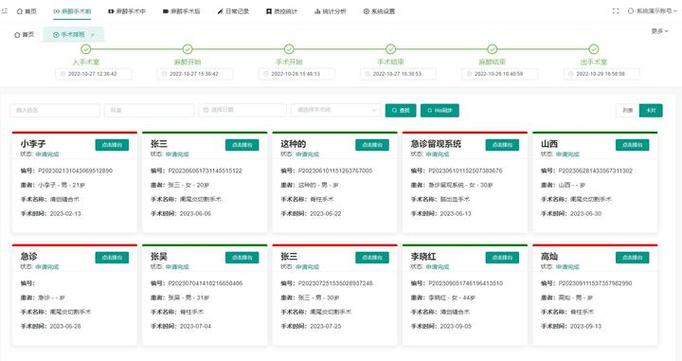Viewport: 682px width, 361px height.
Task: Click the His同步 sync button
Action: (440, 110)
